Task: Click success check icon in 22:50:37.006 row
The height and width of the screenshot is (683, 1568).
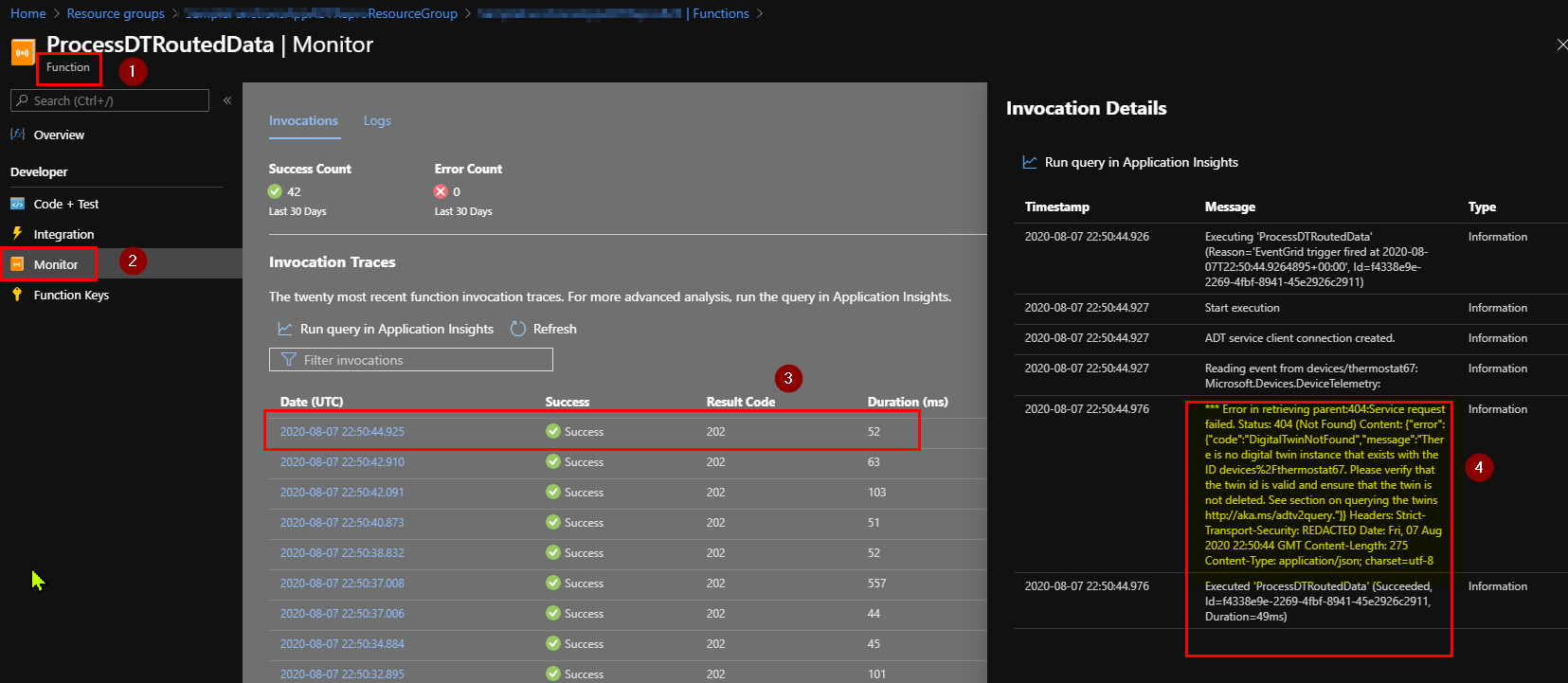Action: click(x=553, y=613)
